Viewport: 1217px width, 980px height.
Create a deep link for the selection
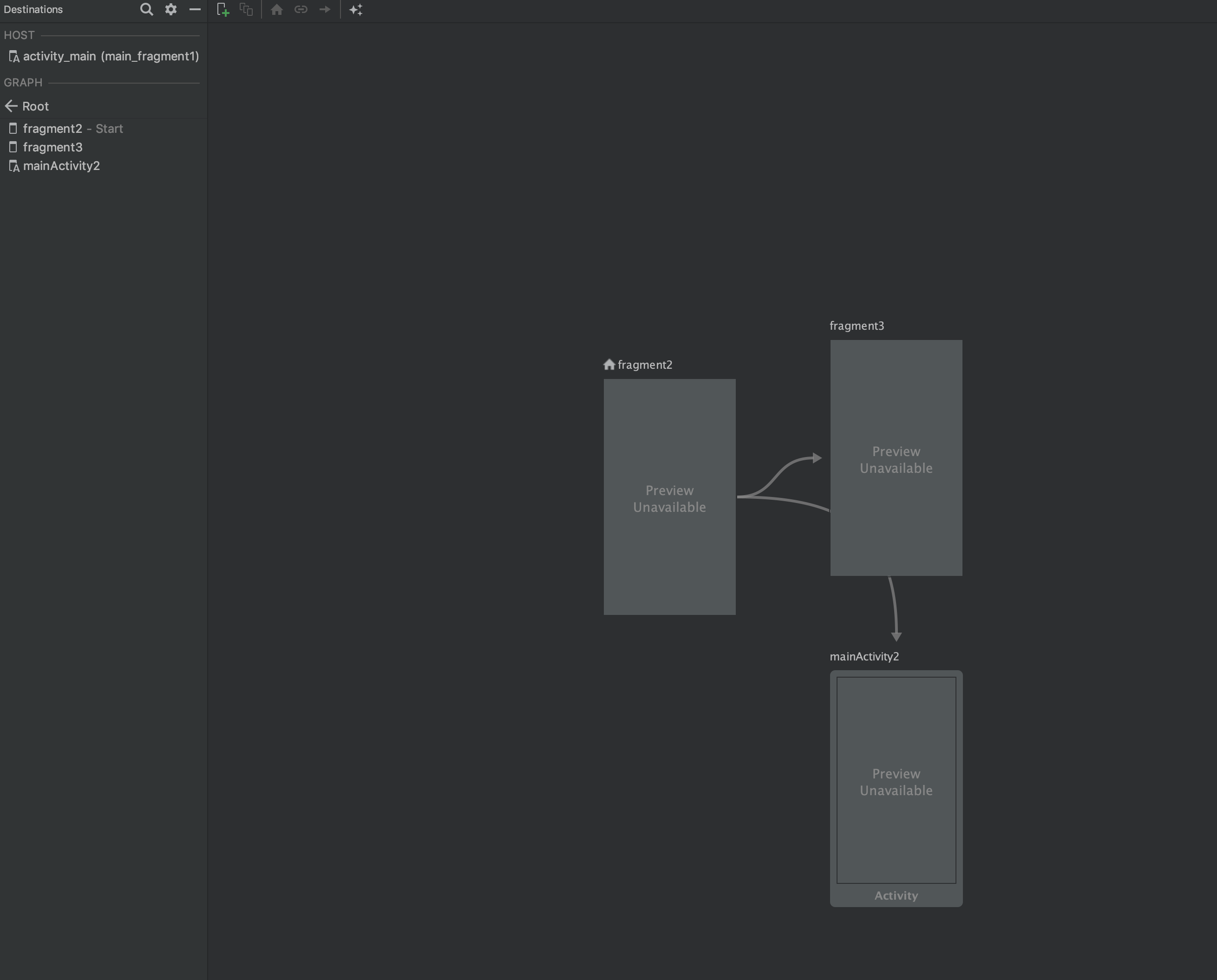pos(300,10)
